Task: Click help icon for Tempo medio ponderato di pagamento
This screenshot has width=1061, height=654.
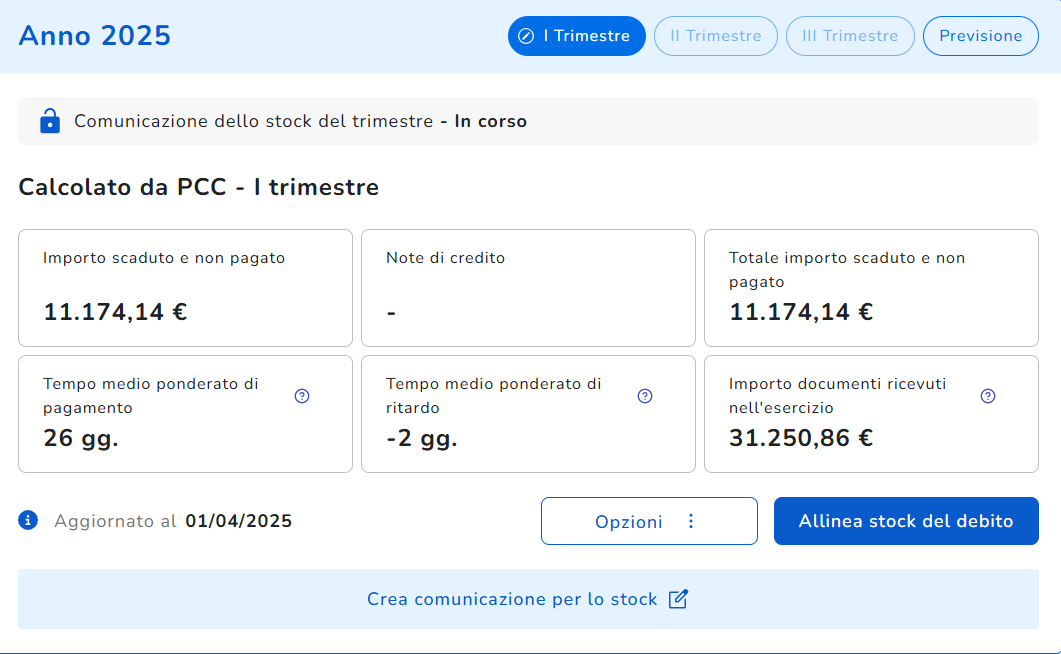Action: coord(302,396)
